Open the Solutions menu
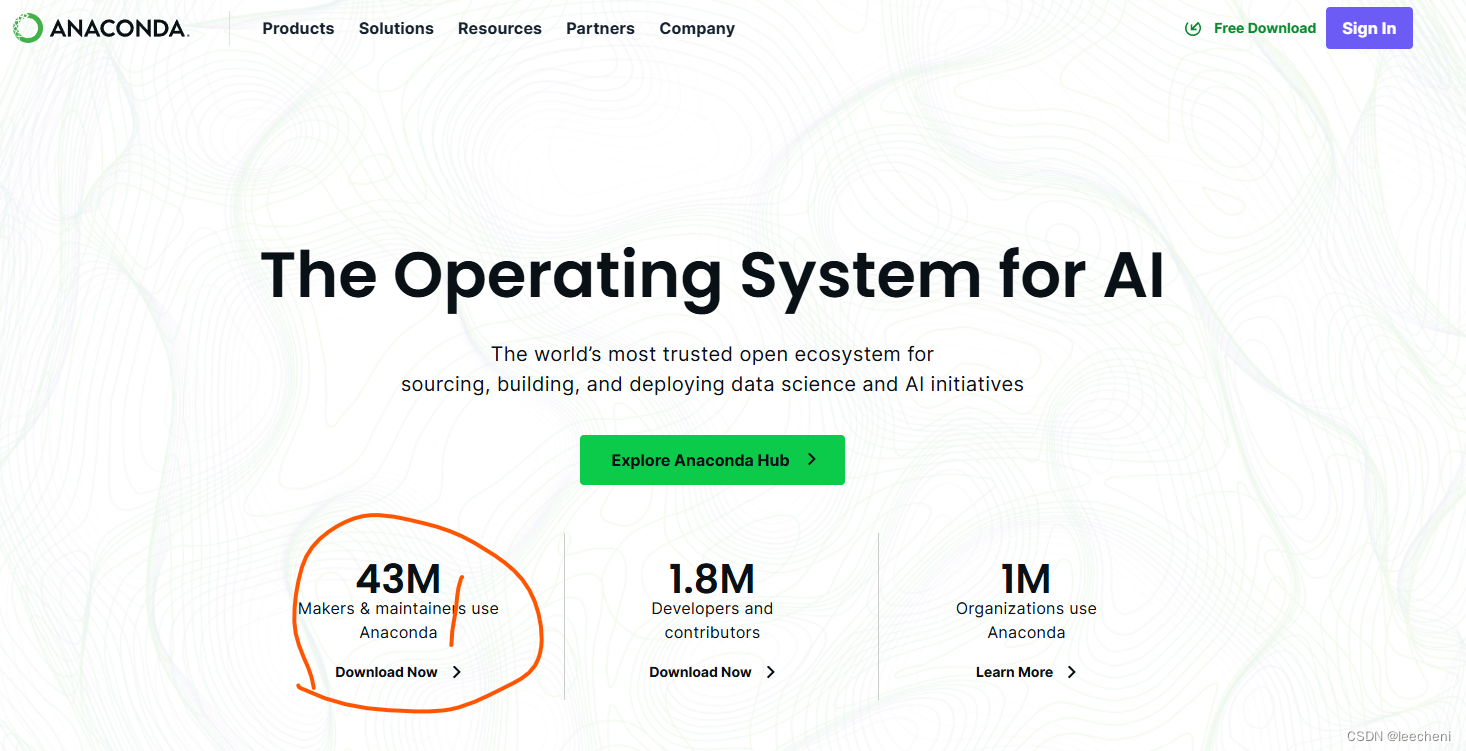The height and width of the screenshot is (751, 1466). (396, 28)
